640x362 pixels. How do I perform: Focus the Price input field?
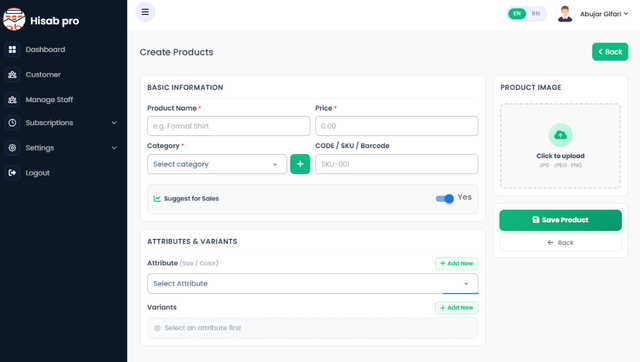[396, 126]
